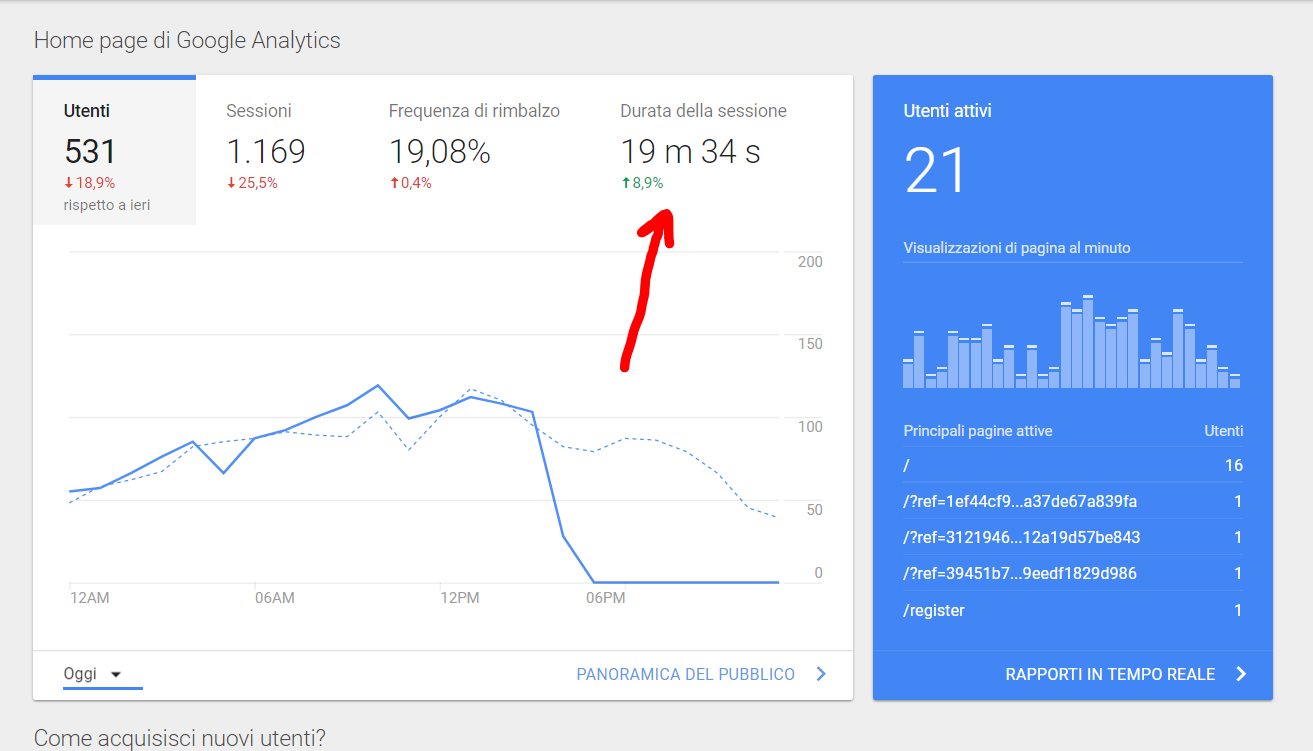
Task: Click the 'rispetto a ieri' label
Action: (107, 205)
